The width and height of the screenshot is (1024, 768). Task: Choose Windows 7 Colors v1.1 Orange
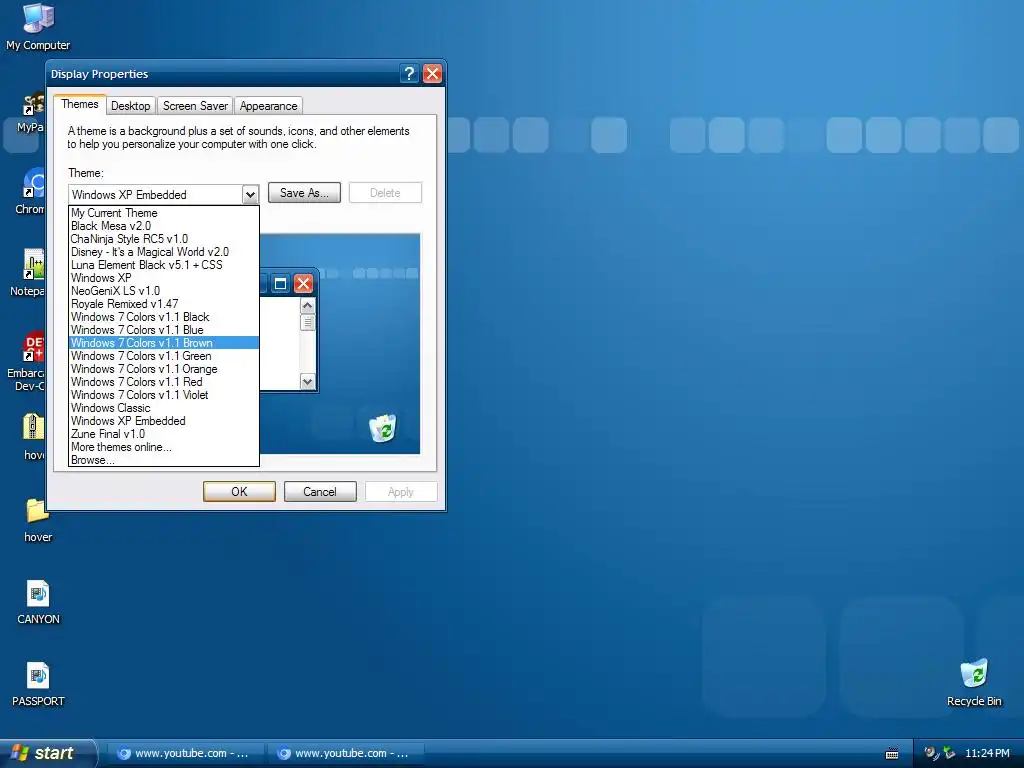[x=164, y=369]
